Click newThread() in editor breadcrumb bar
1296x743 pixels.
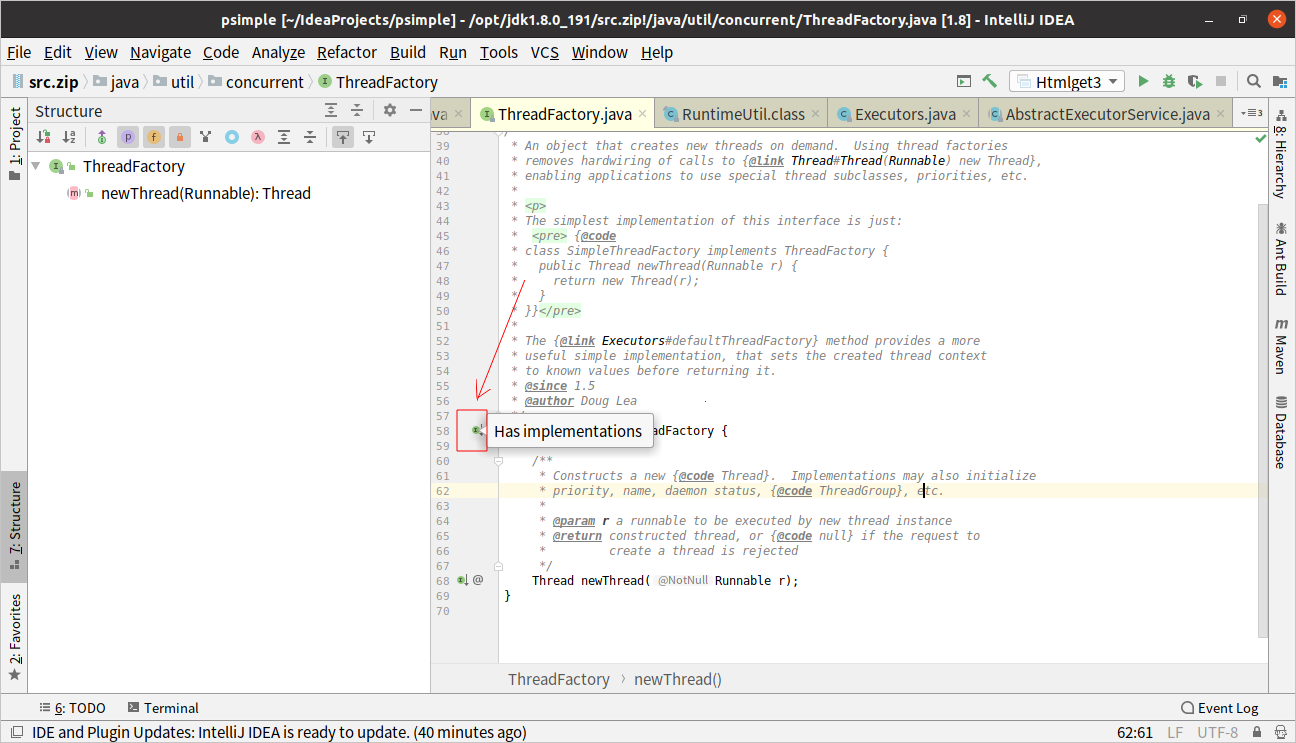[678, 679]
